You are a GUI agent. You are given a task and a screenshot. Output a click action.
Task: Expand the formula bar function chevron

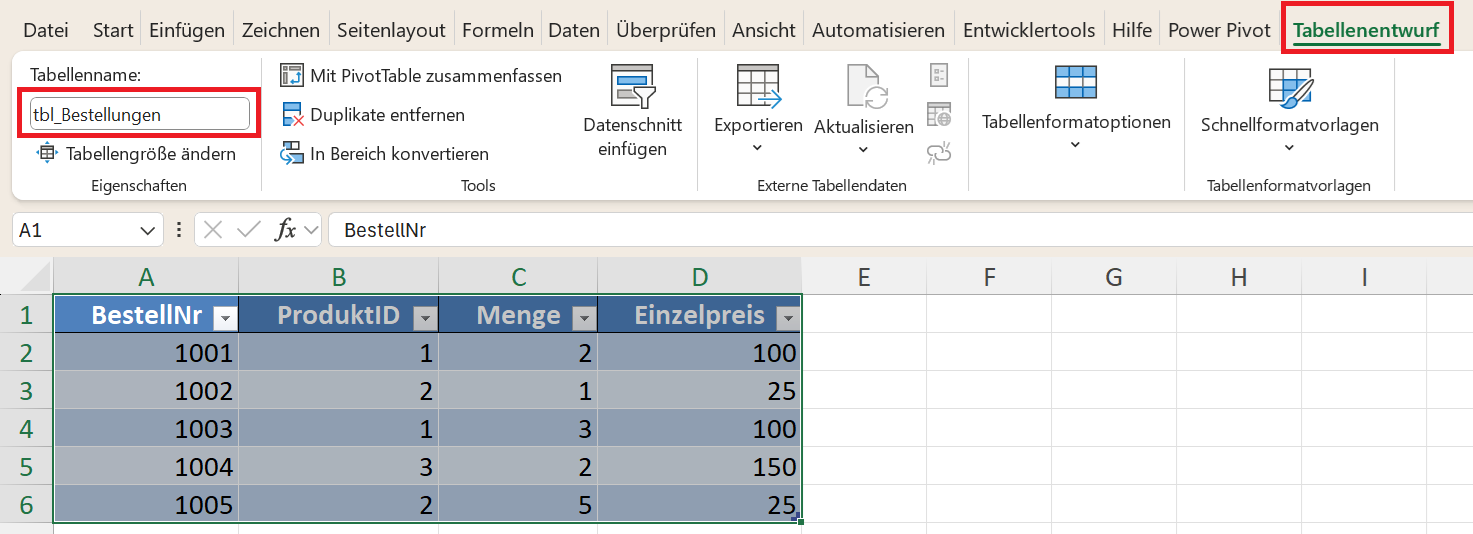(x=311, y=230)
